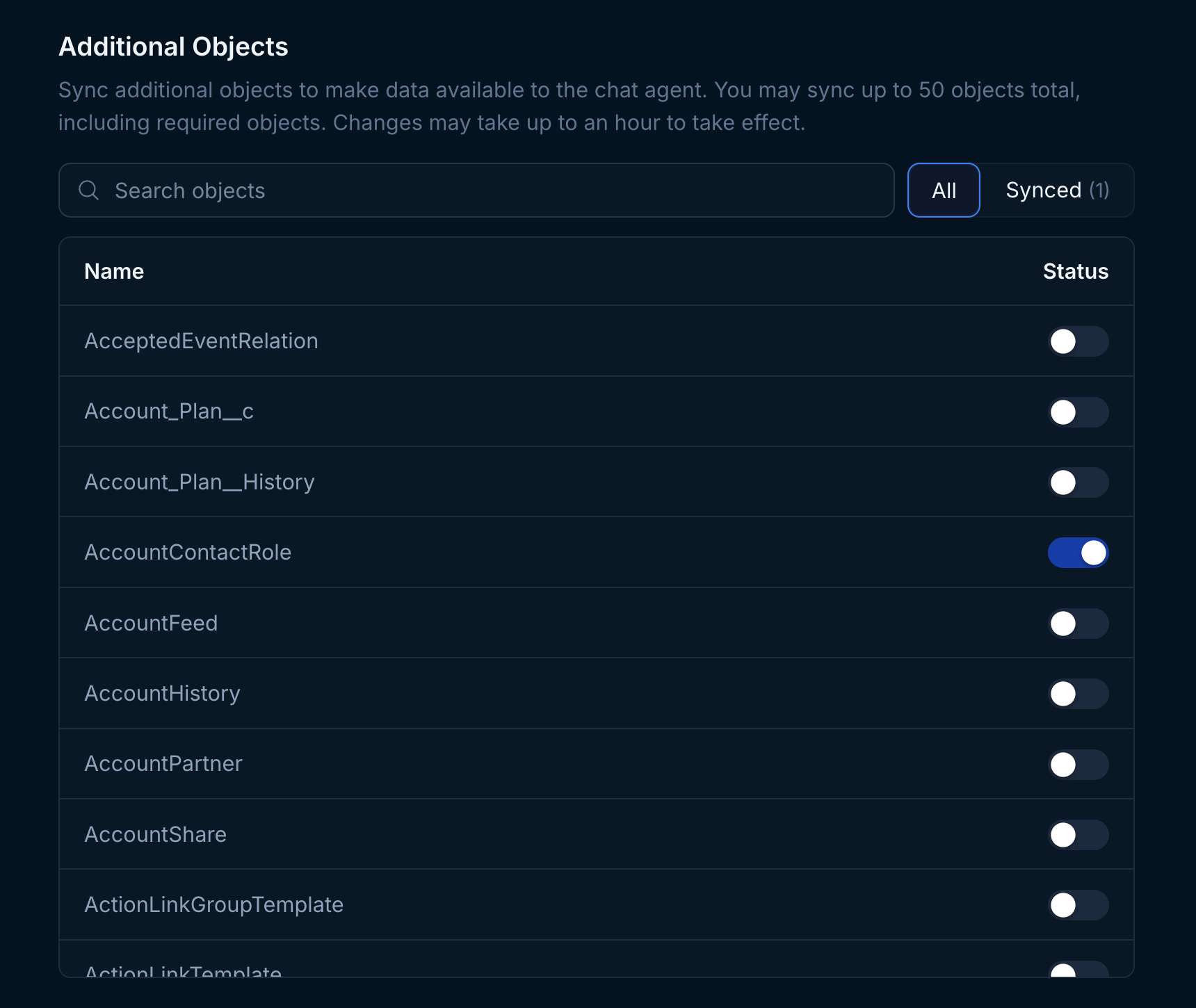
Task: Turn on ActionLinkGroupTemplate sync
Action: [1078, 904]
